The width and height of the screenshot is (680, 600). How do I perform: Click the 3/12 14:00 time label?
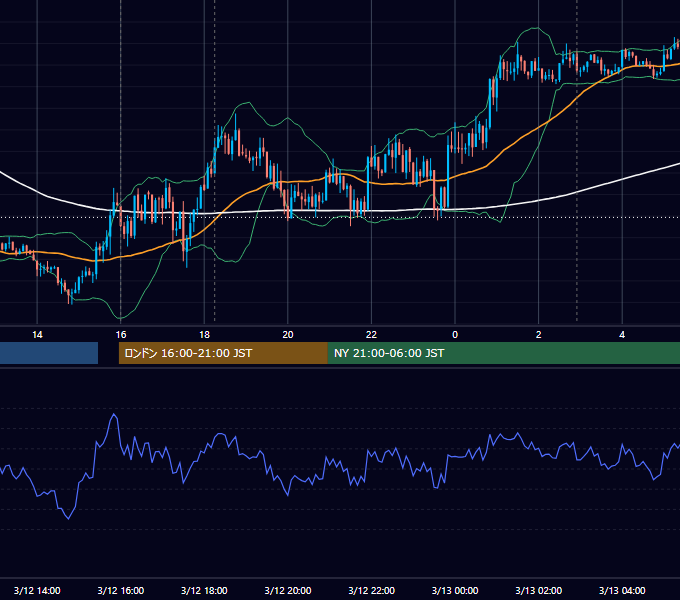click(37, 590)
